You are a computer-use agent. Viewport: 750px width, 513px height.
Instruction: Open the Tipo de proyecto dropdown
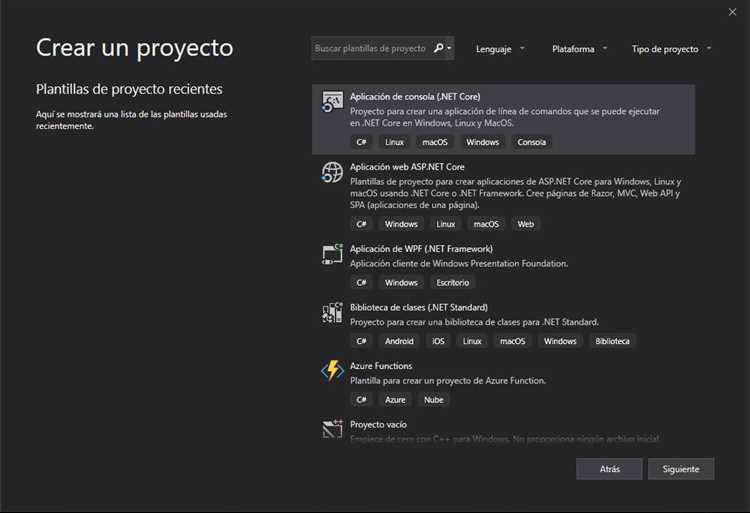[671, 49]
